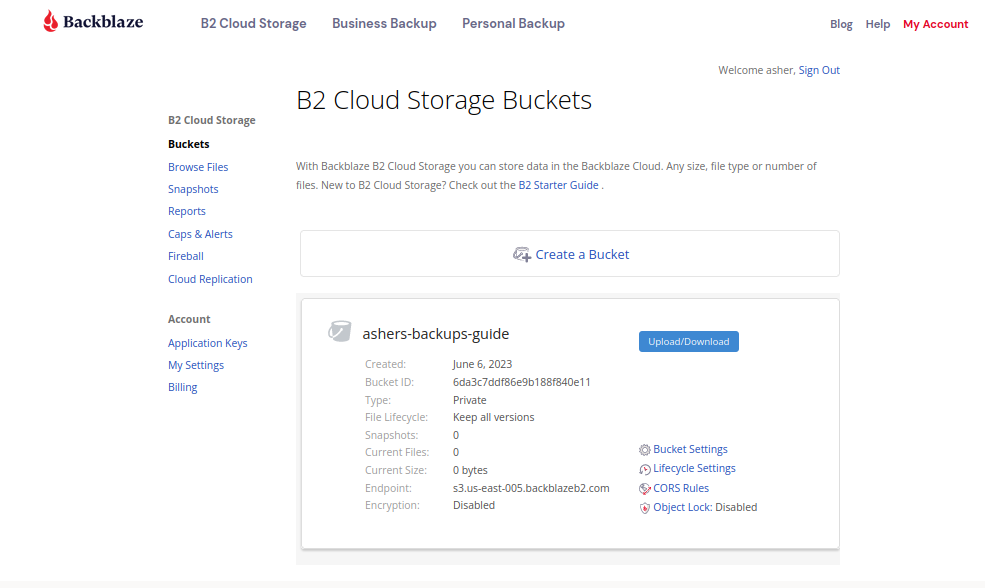
Task: Go to Browse Files in sidebar
Action: (x=198, y=167)
